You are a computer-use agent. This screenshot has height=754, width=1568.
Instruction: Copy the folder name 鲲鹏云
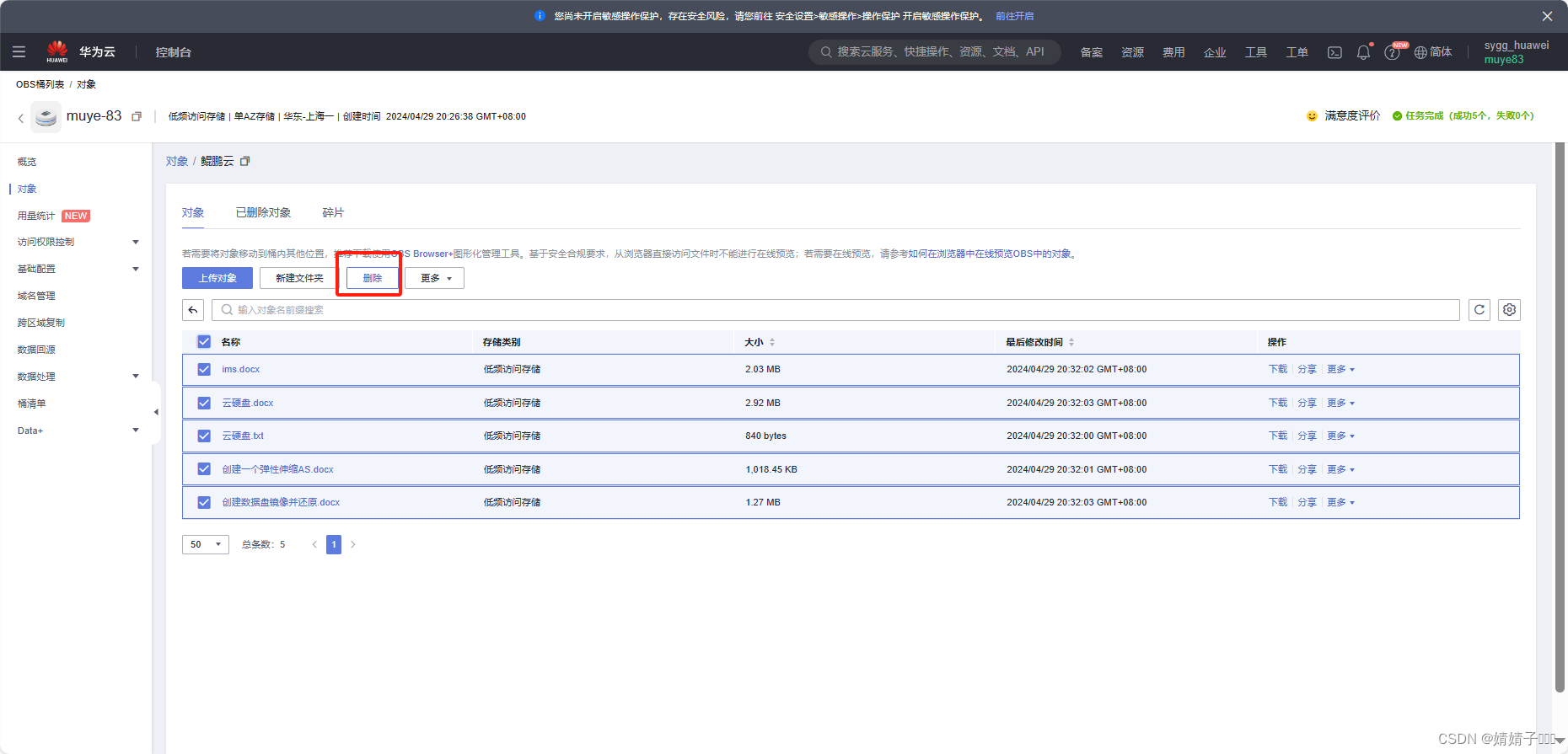tap(245, 161)
